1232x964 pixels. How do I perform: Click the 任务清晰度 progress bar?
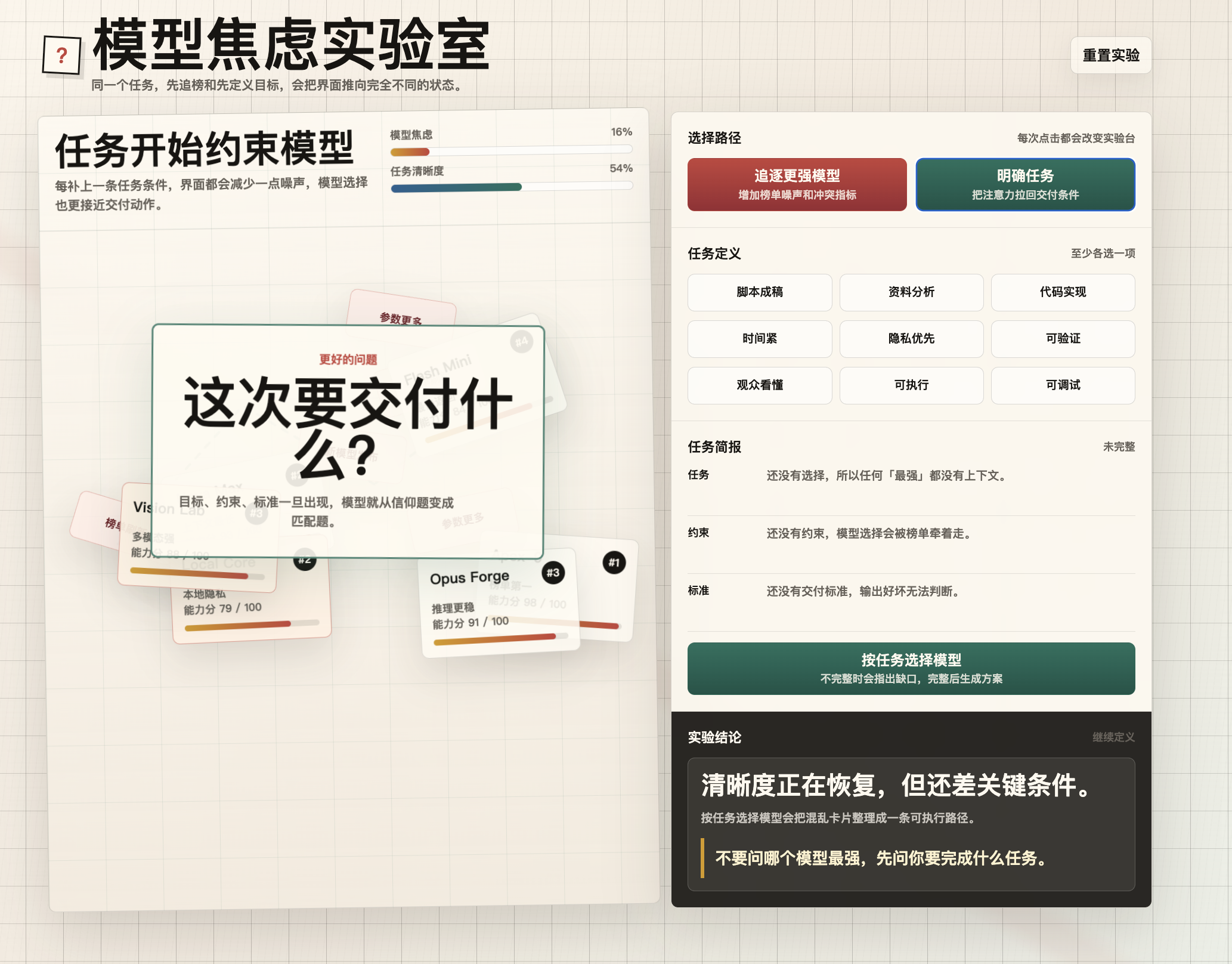point(512,187)
